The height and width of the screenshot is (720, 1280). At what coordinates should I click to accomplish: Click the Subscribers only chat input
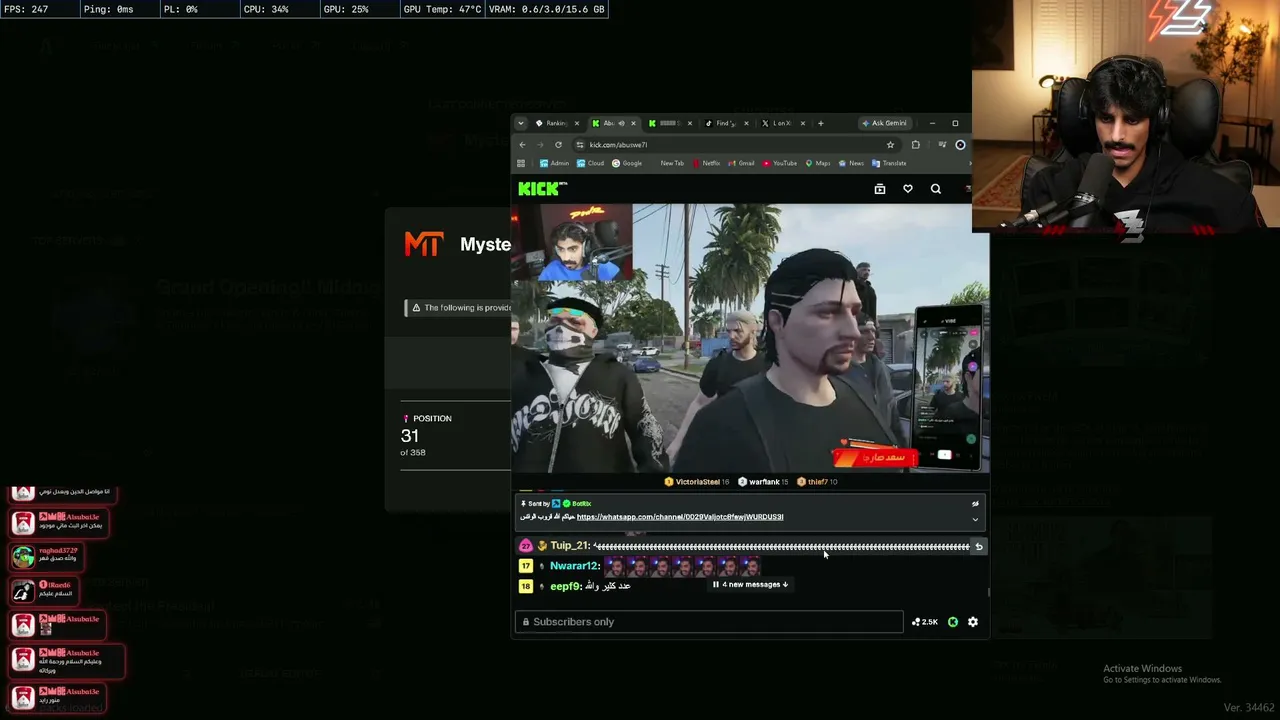click(709, 622)
